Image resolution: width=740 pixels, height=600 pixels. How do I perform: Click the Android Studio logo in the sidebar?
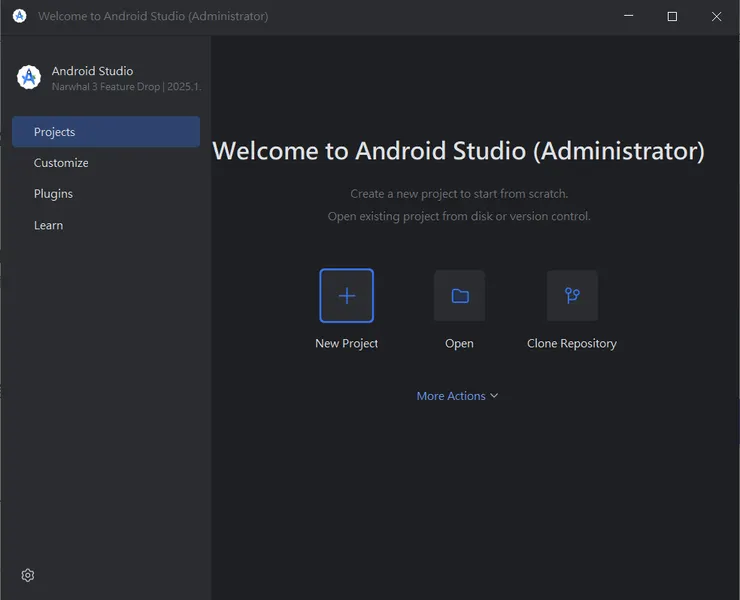point(29,77)
